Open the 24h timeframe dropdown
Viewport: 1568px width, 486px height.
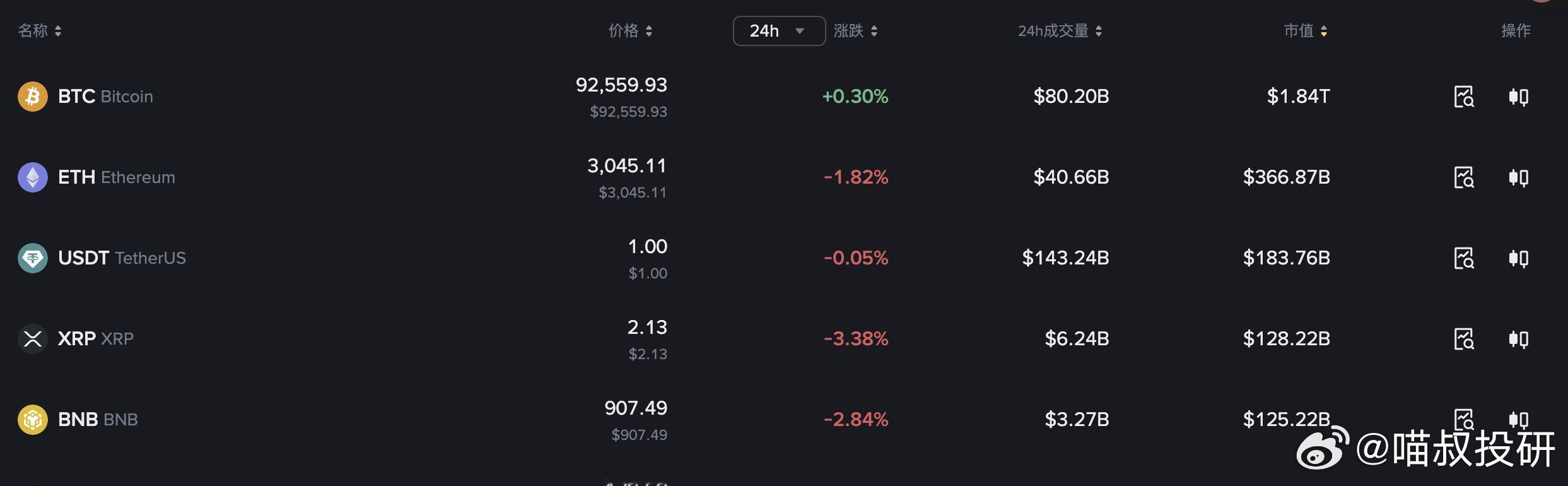click(x=779, y=30)
